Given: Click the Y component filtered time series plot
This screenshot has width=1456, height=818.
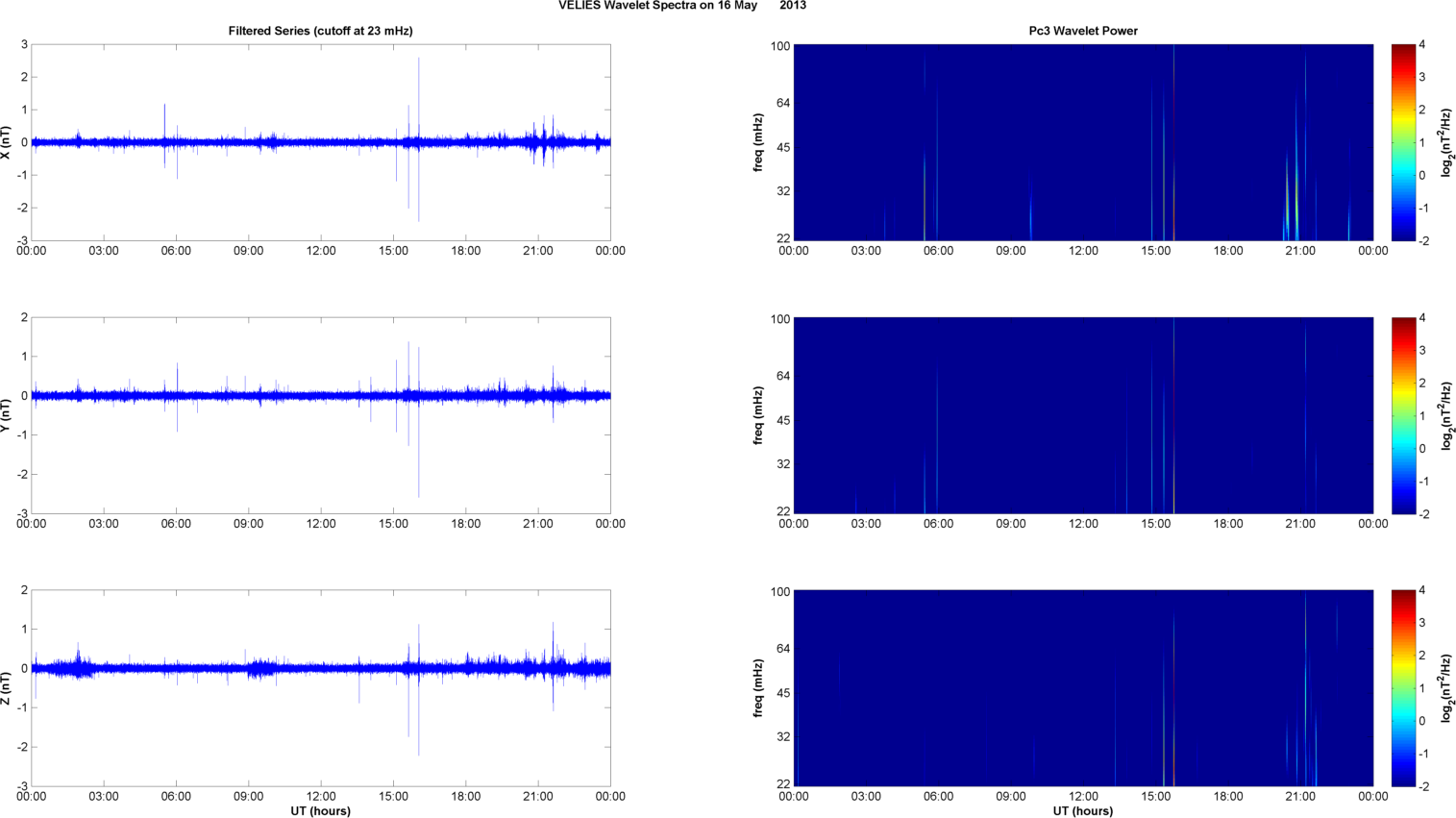Looking at the screenshot, I should [321, 415].
